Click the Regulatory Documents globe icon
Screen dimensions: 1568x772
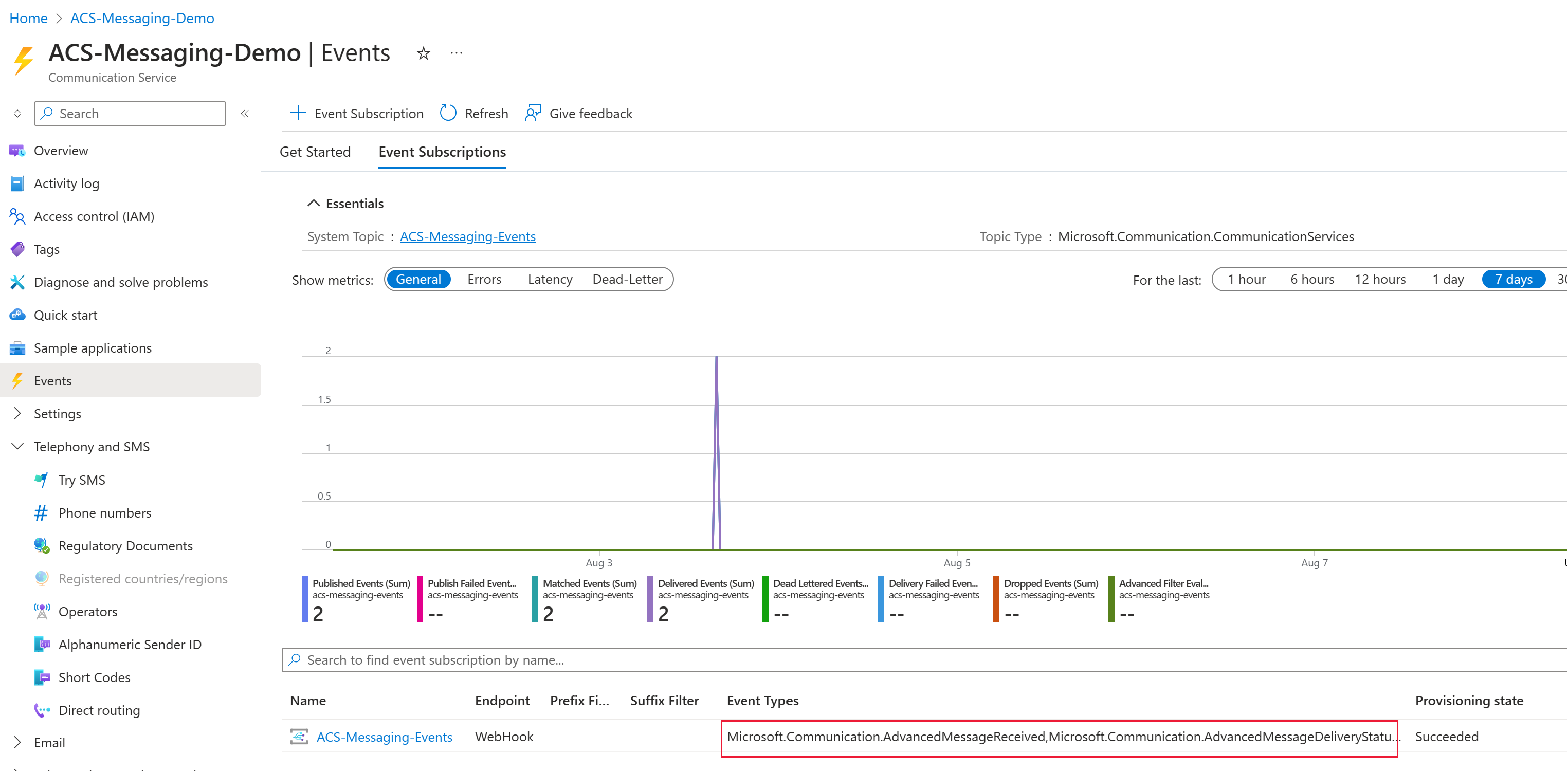click(42, 545)
